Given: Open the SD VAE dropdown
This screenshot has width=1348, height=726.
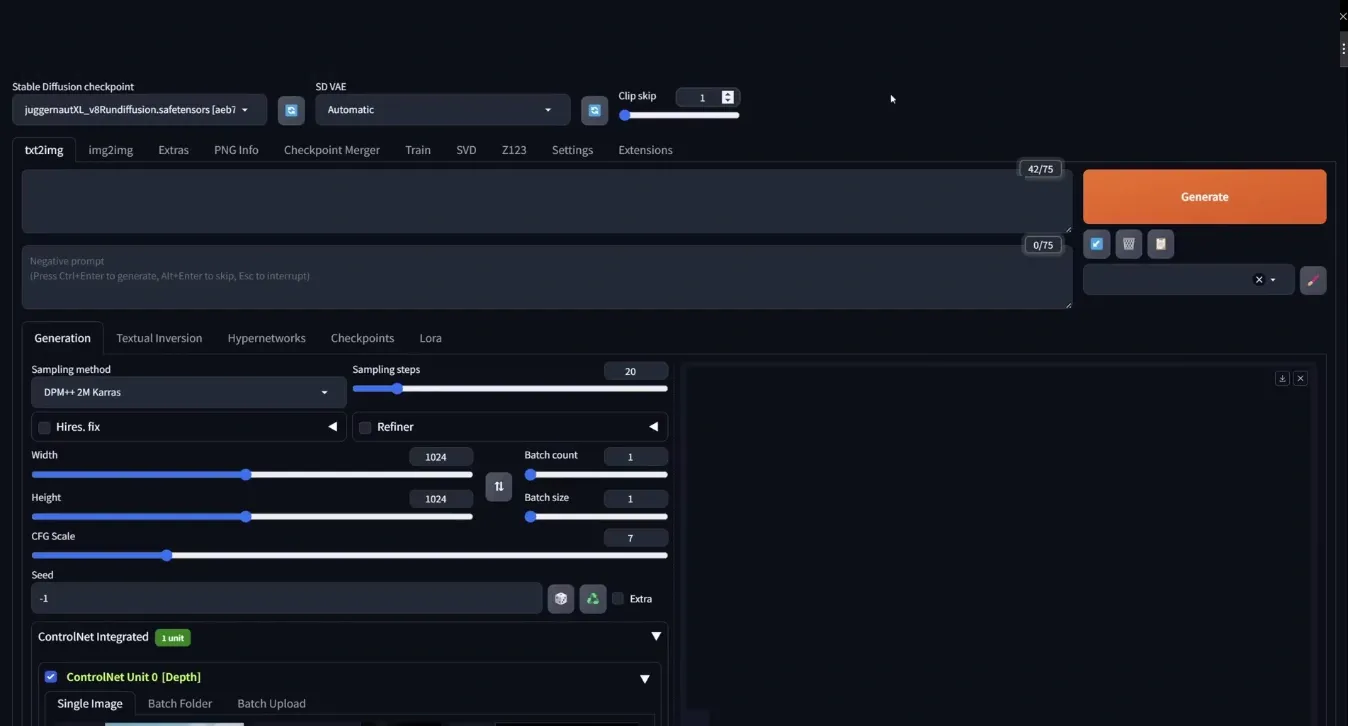Looking at the screenshot, I should [x=442, y=110].
